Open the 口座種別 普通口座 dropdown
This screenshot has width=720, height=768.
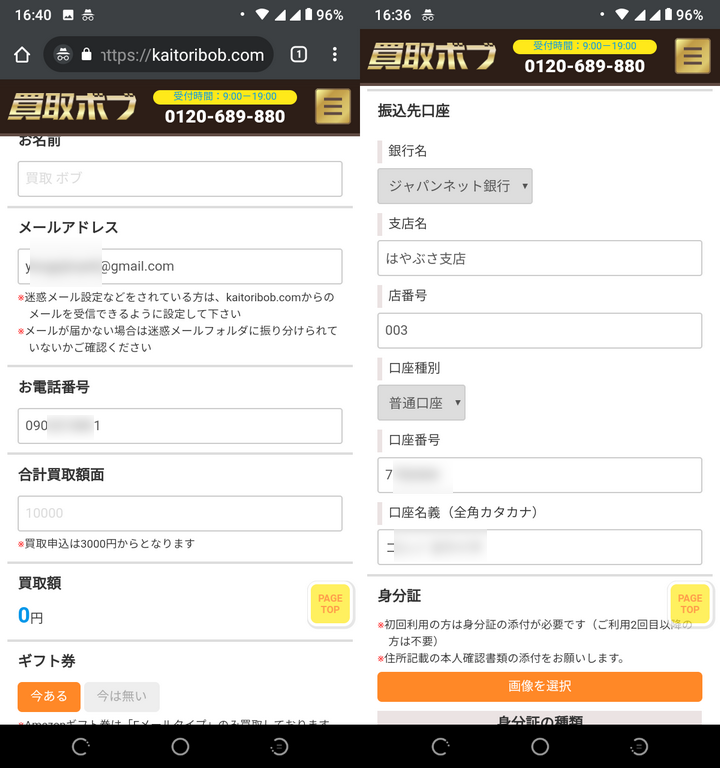(421, 403)
